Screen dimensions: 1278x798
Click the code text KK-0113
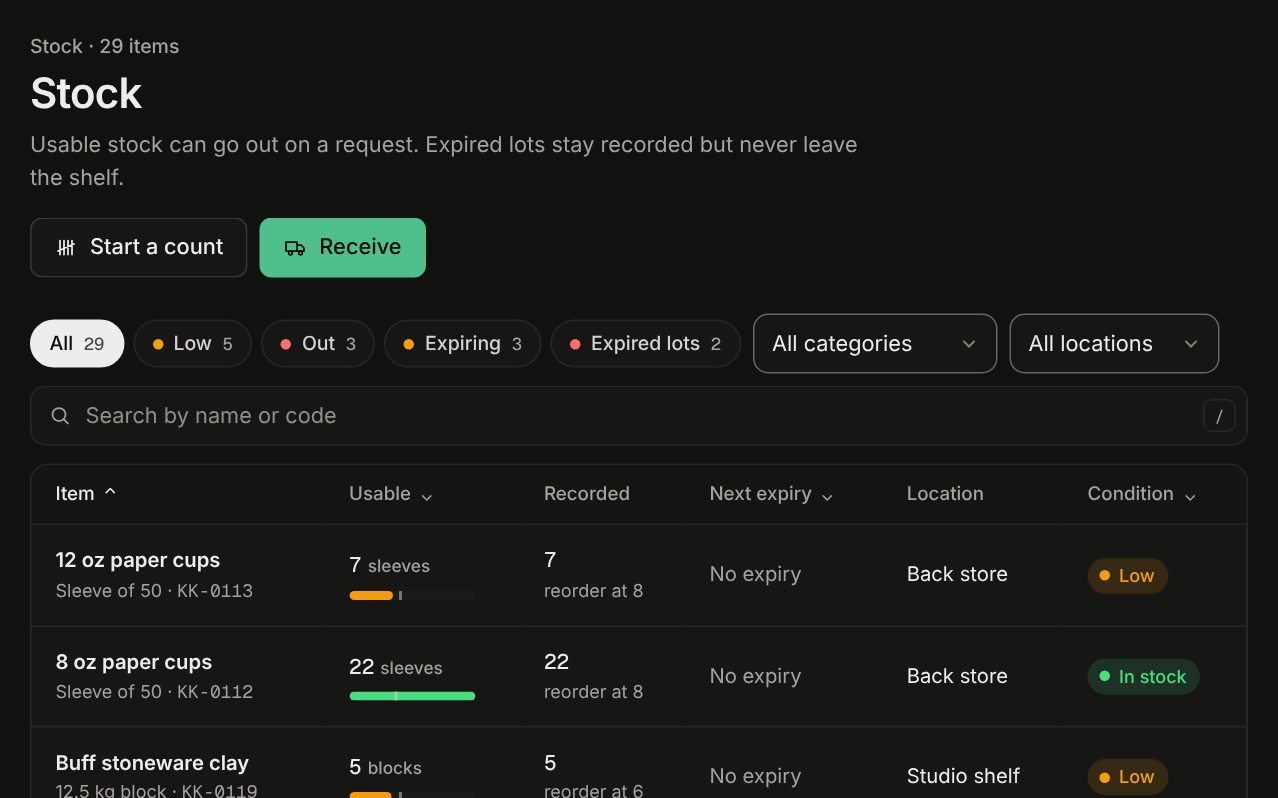tap(215, 591)
